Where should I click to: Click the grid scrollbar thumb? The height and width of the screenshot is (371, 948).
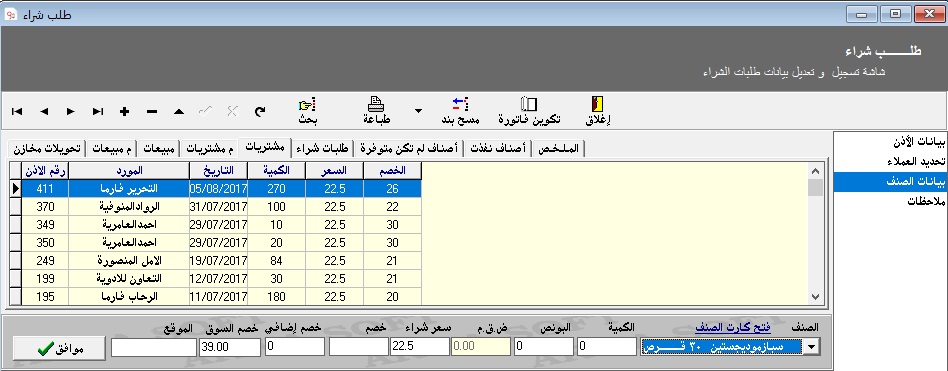[816, 187]
